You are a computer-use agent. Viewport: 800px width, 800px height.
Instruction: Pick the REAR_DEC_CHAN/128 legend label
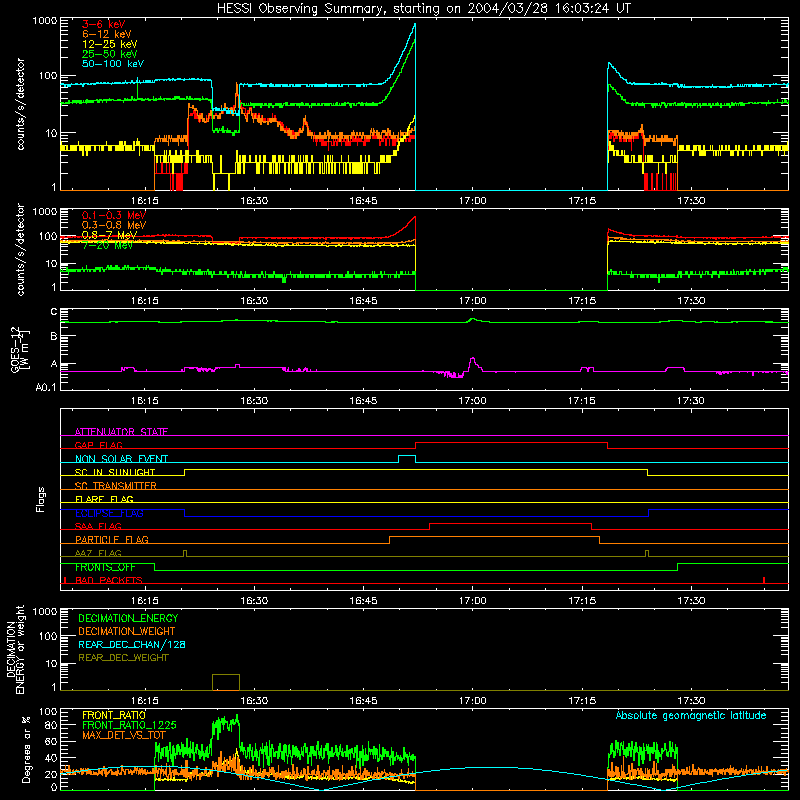(132, 644)
